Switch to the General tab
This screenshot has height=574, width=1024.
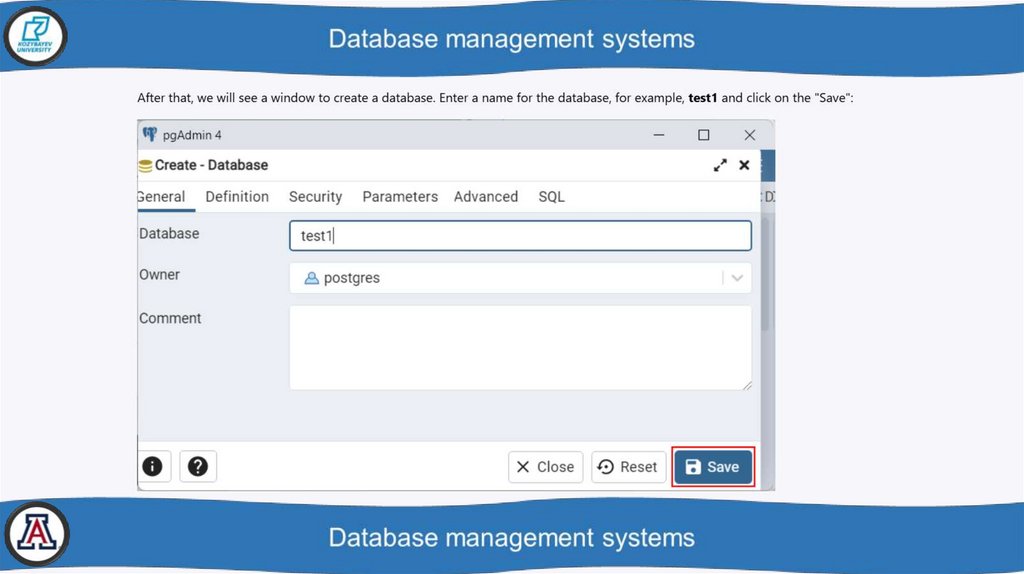tap(162, 197)
